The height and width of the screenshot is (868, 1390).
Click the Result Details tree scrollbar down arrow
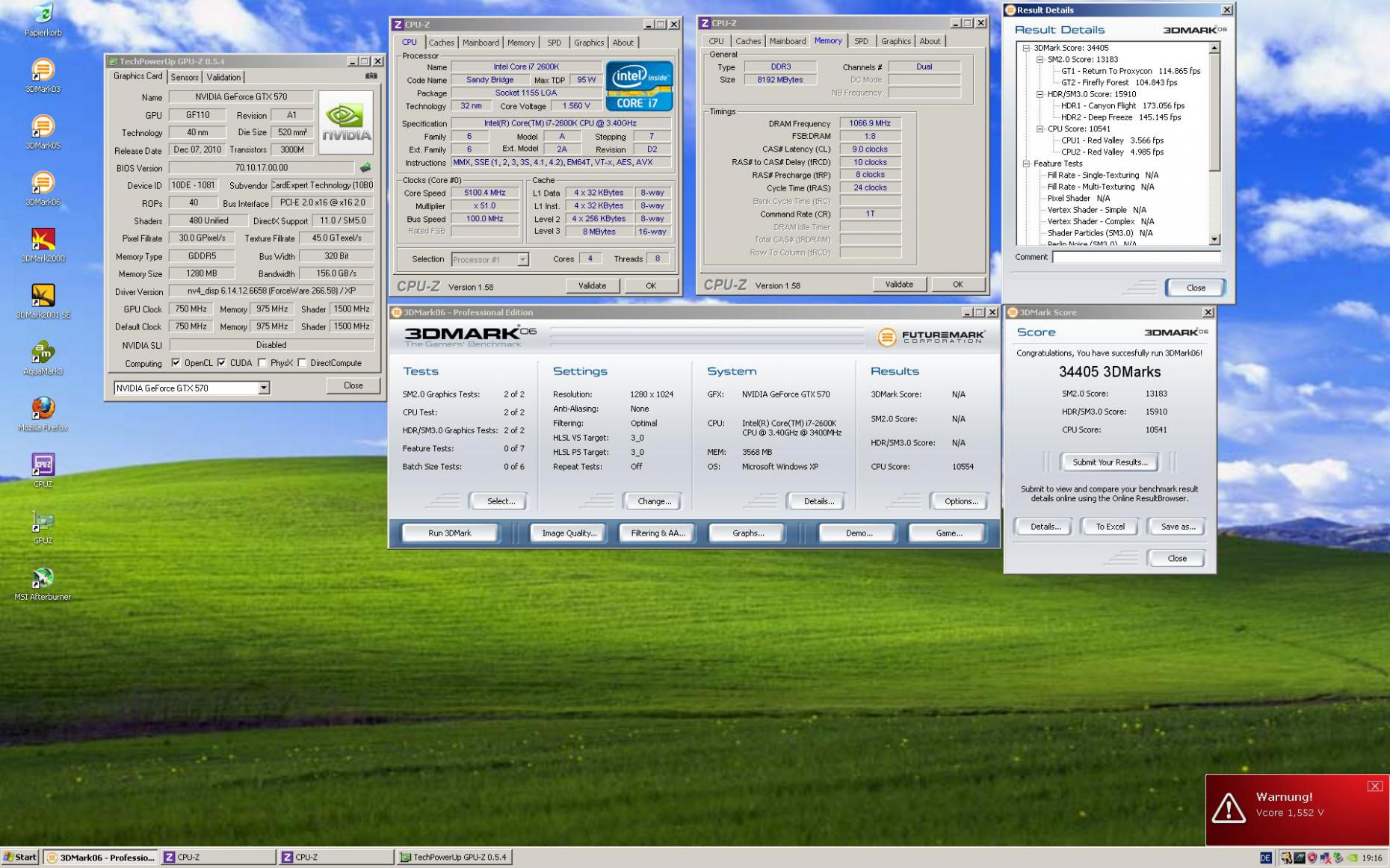1214,239
